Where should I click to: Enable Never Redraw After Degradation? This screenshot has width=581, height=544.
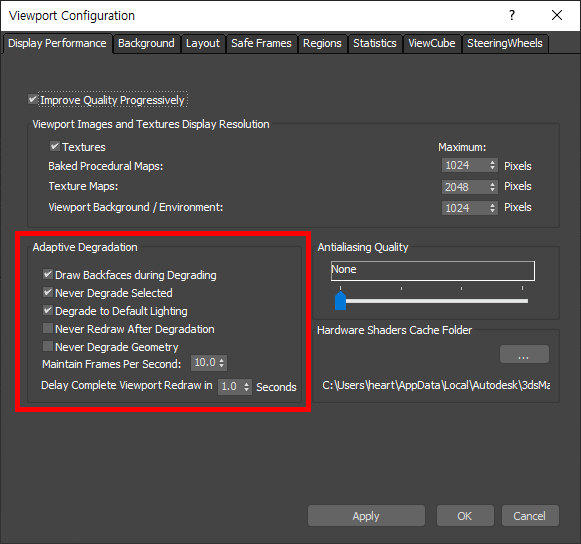point(48,328)
